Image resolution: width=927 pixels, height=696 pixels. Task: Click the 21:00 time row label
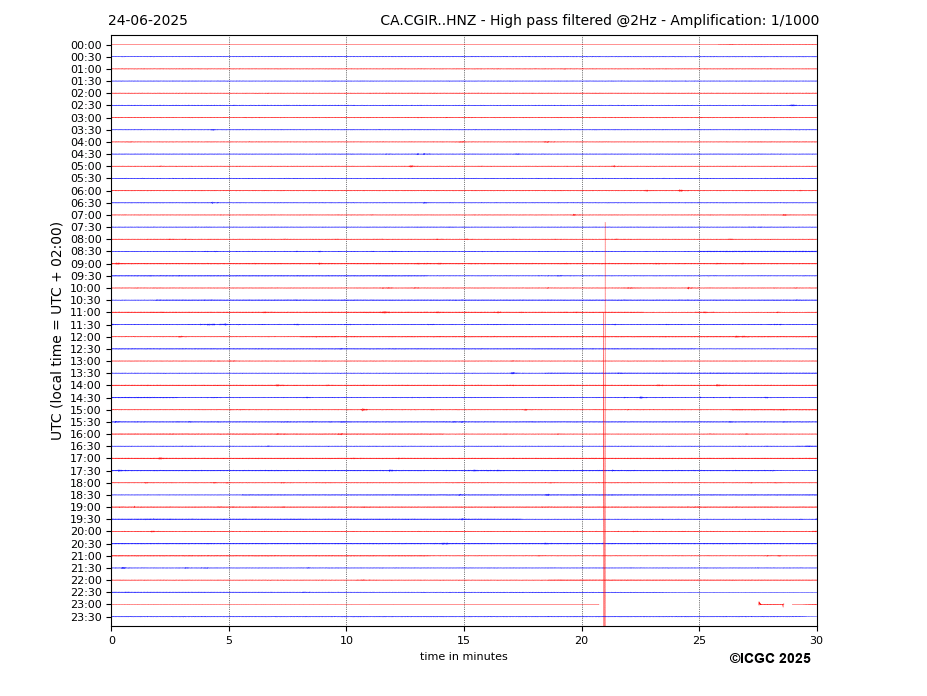coord(86,556)
